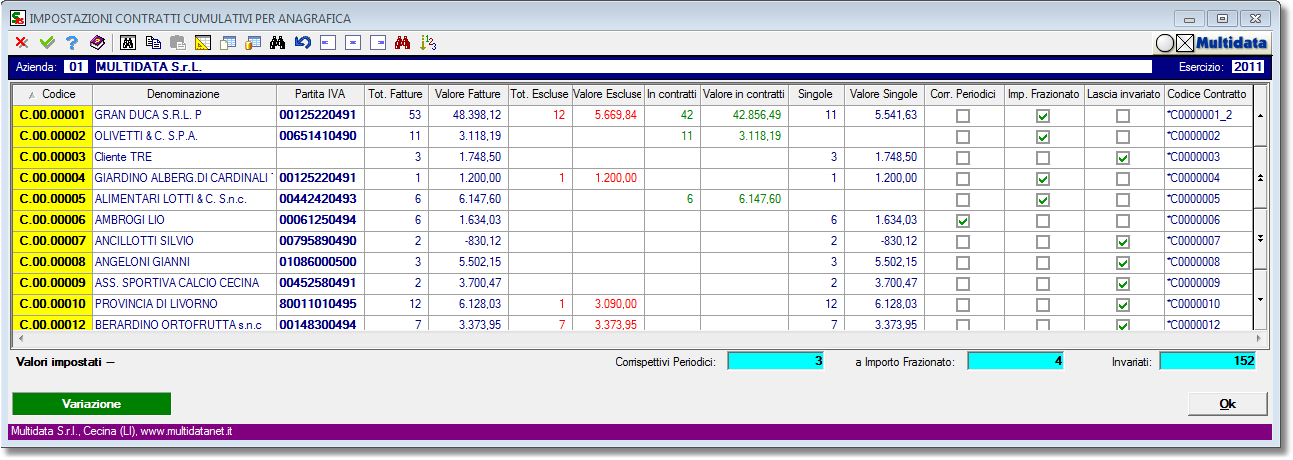This screenshot has width=1293, height=460.
Task: Toggle Lascia invariato for ANCILLOTTI SILVIO
Action: [x=1123, y=242]
